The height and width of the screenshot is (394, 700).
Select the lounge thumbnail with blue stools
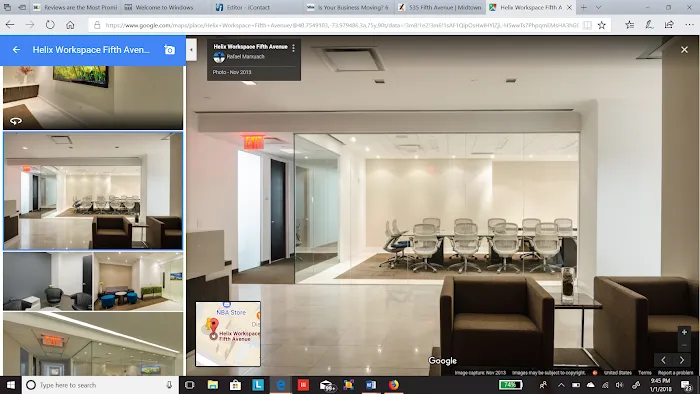(x=138, y=281)
